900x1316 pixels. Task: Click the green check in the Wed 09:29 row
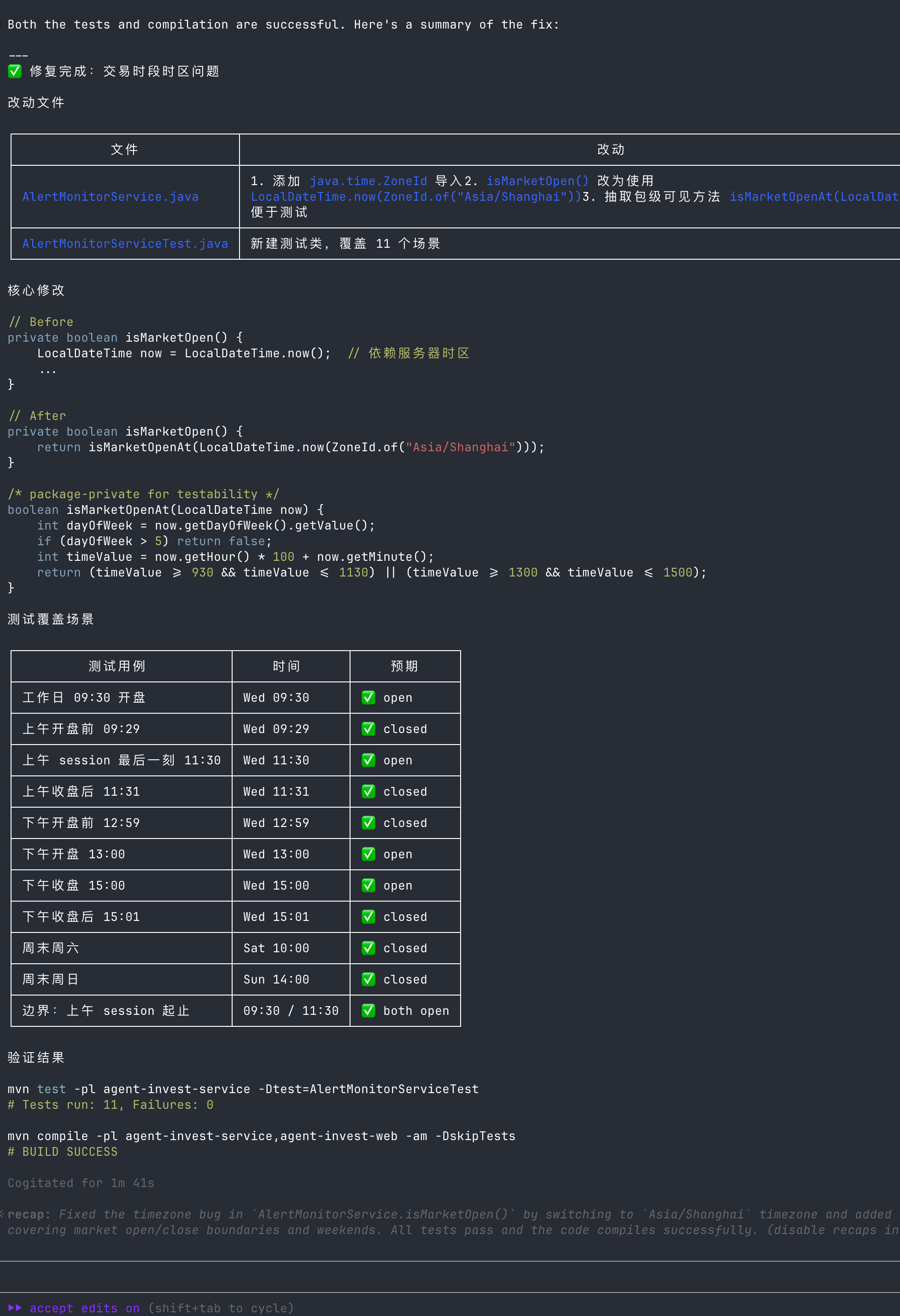coord(368,729)
